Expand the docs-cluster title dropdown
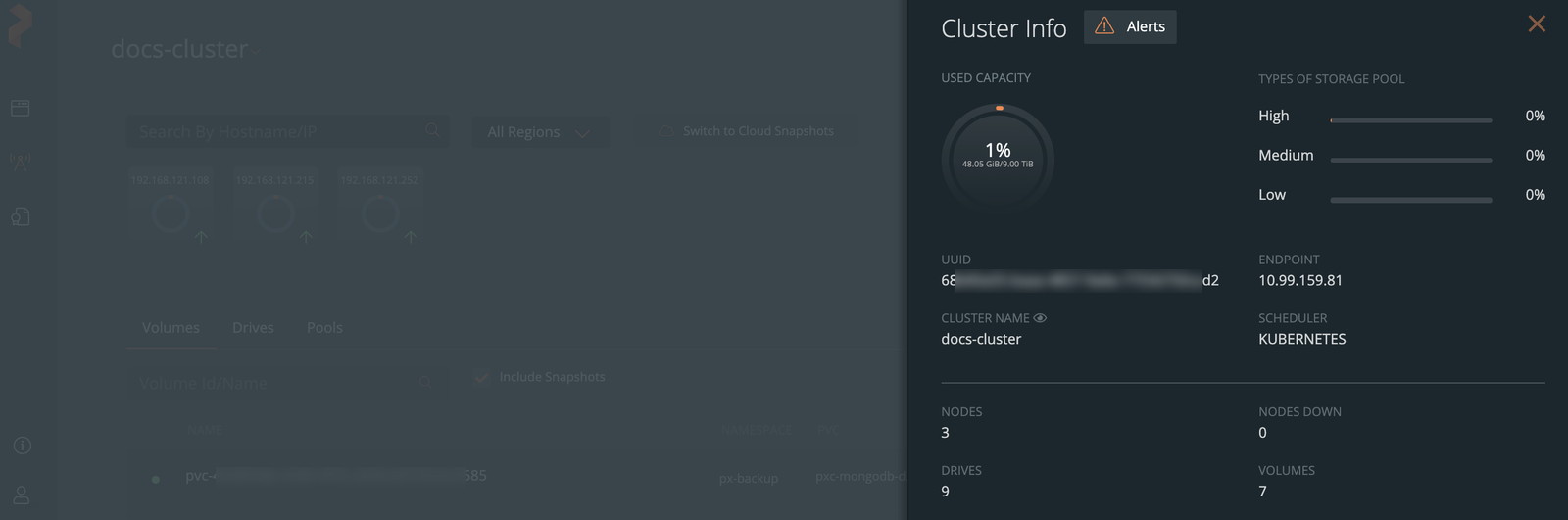The width and height of the screenshot is (1568, 520). (x=256, y=51)
